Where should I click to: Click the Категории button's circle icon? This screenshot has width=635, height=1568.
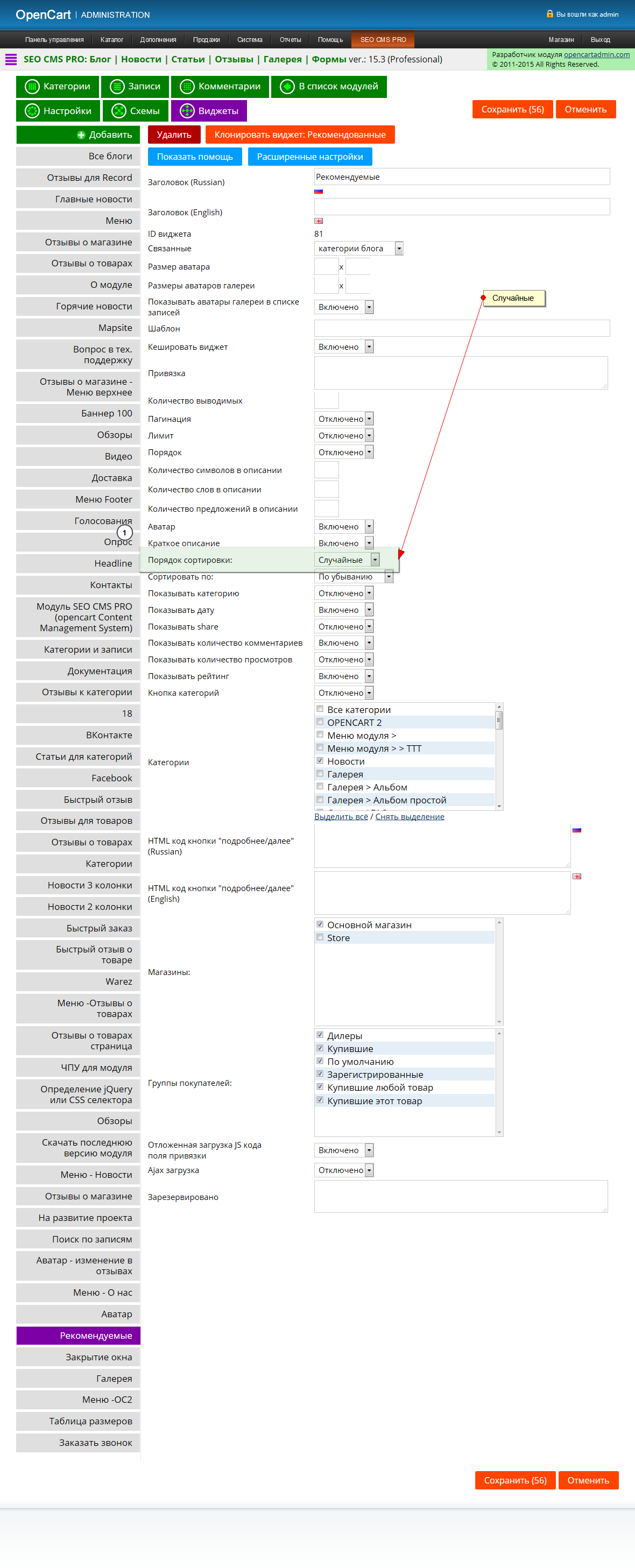click(32, 87)
